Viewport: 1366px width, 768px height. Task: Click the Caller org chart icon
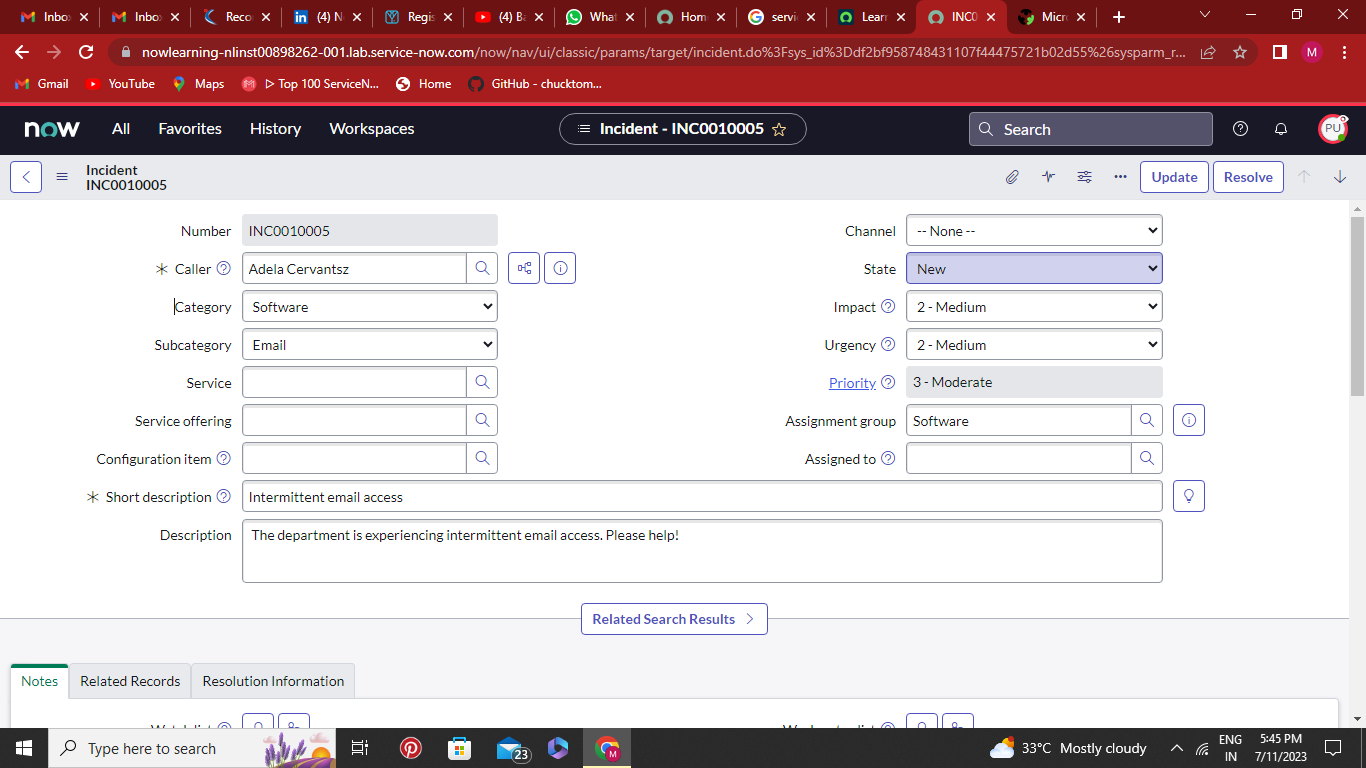pyautogui.click(x=523, y=268)
